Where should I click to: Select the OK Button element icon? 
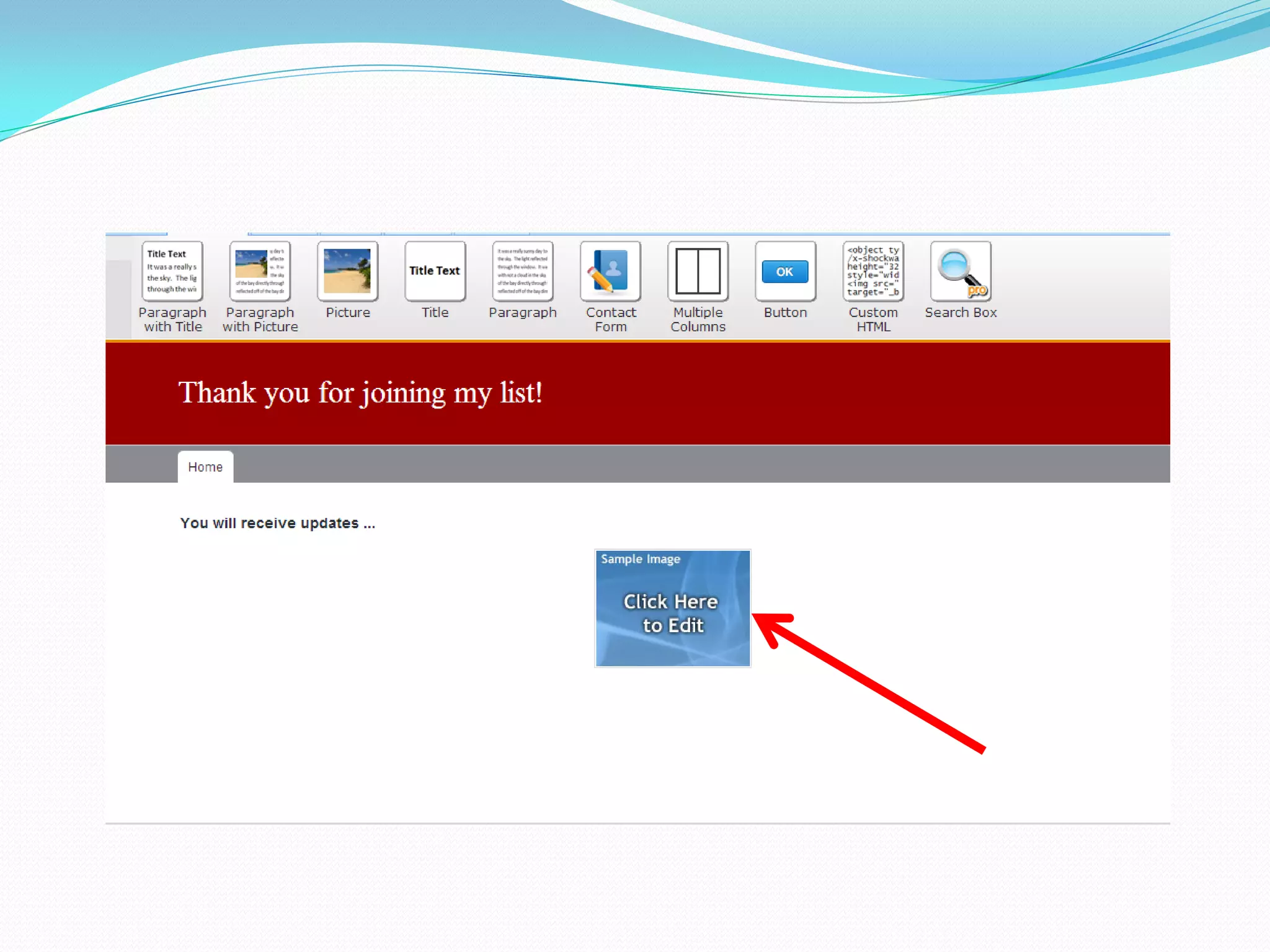pyautogui.click(x=785, y=271)
